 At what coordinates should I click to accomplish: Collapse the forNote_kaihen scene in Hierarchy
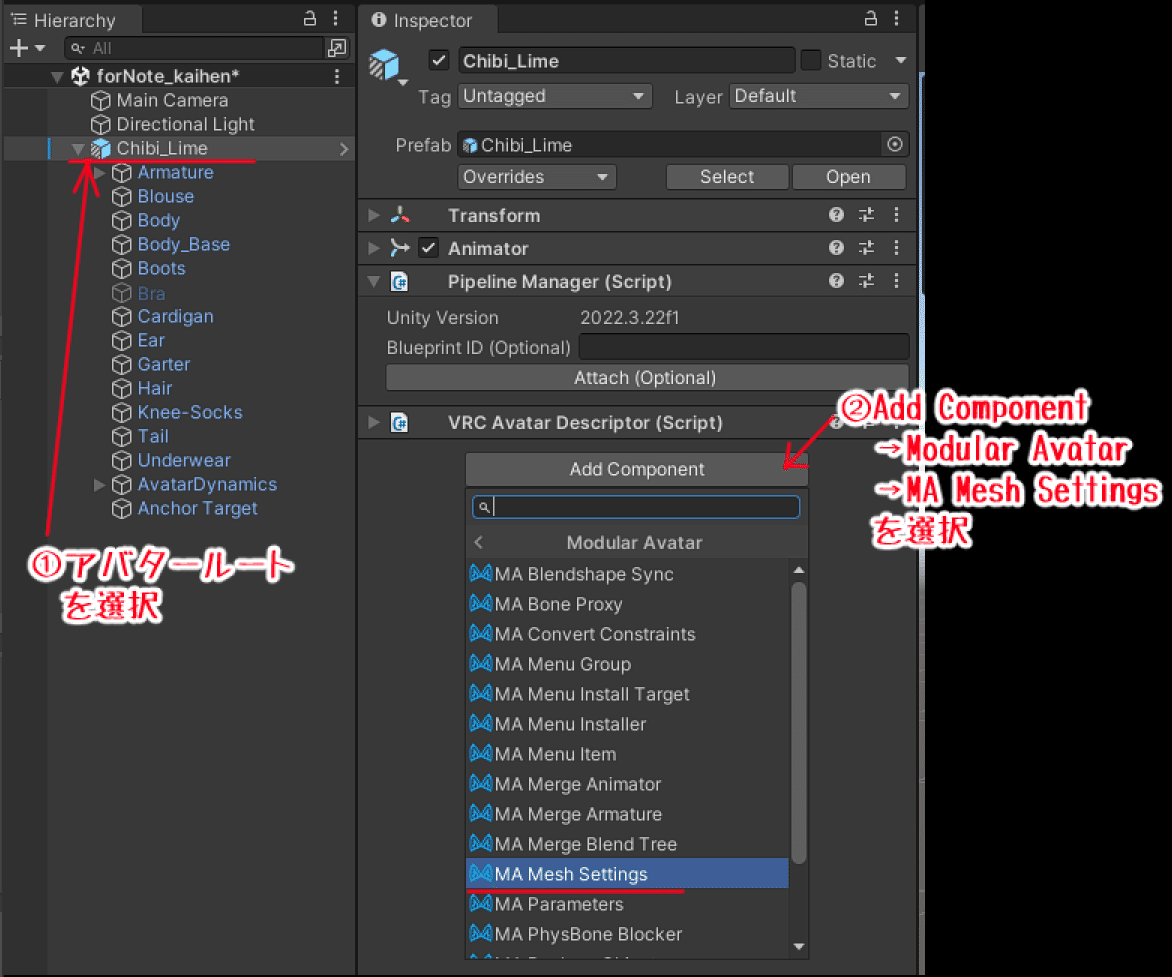(x=57, y=76)
